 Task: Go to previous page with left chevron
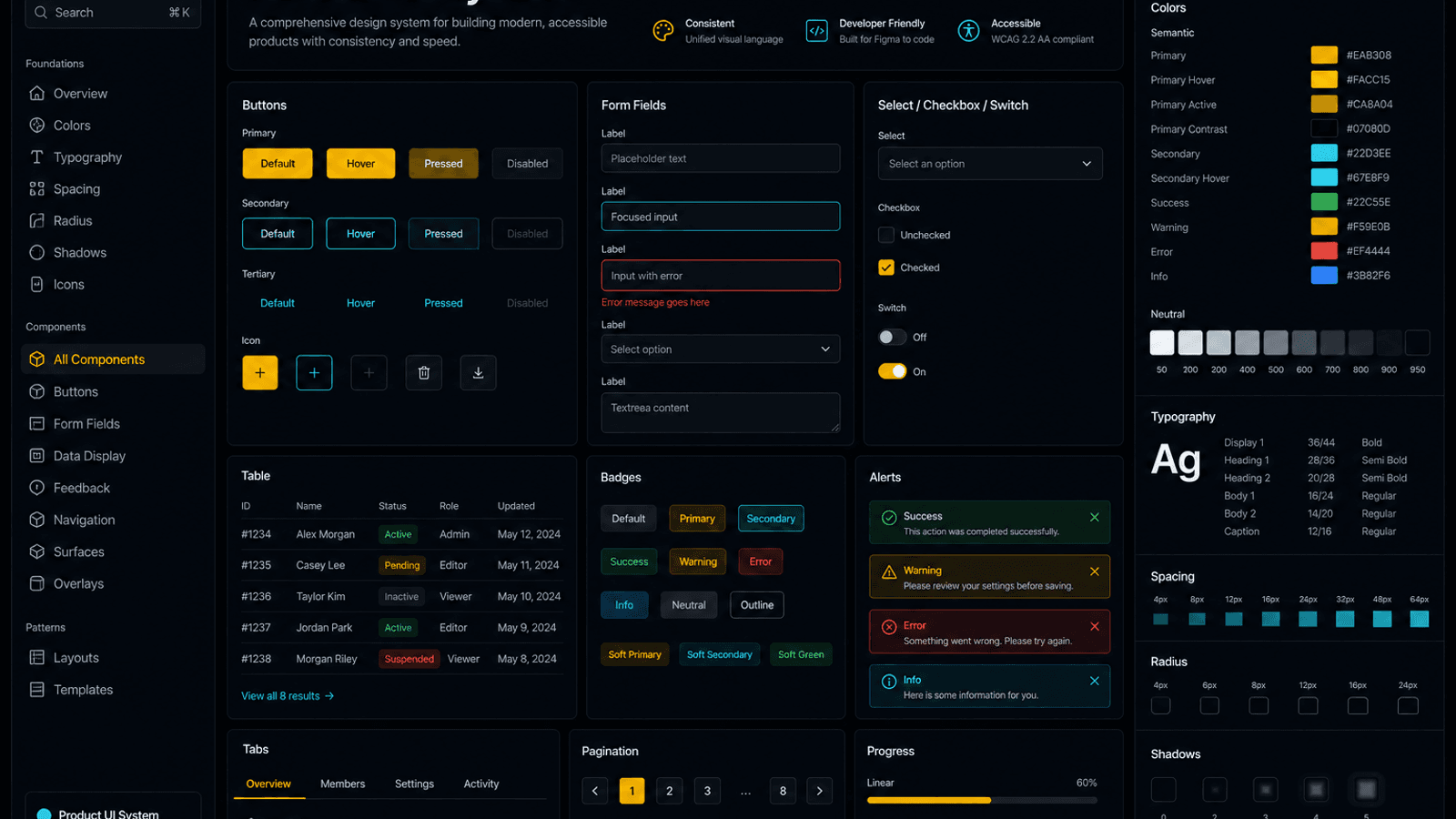pyautogui.click(x=594, y=791)
